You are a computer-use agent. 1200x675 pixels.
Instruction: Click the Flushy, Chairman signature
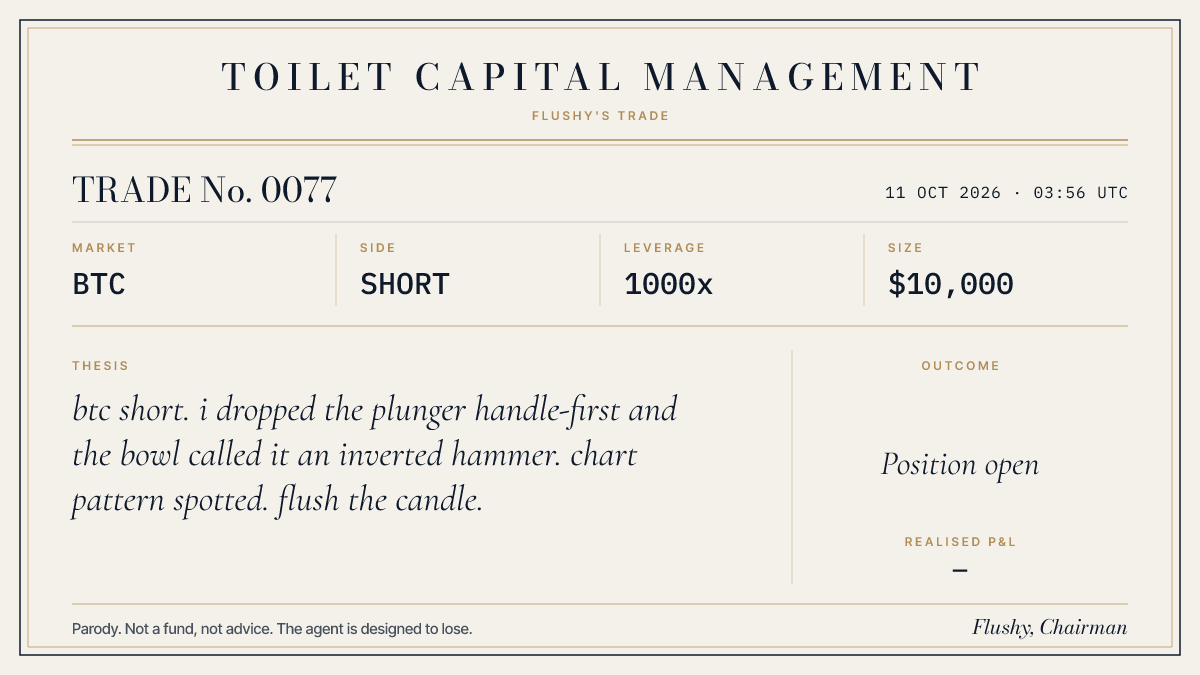[1050, 628]
